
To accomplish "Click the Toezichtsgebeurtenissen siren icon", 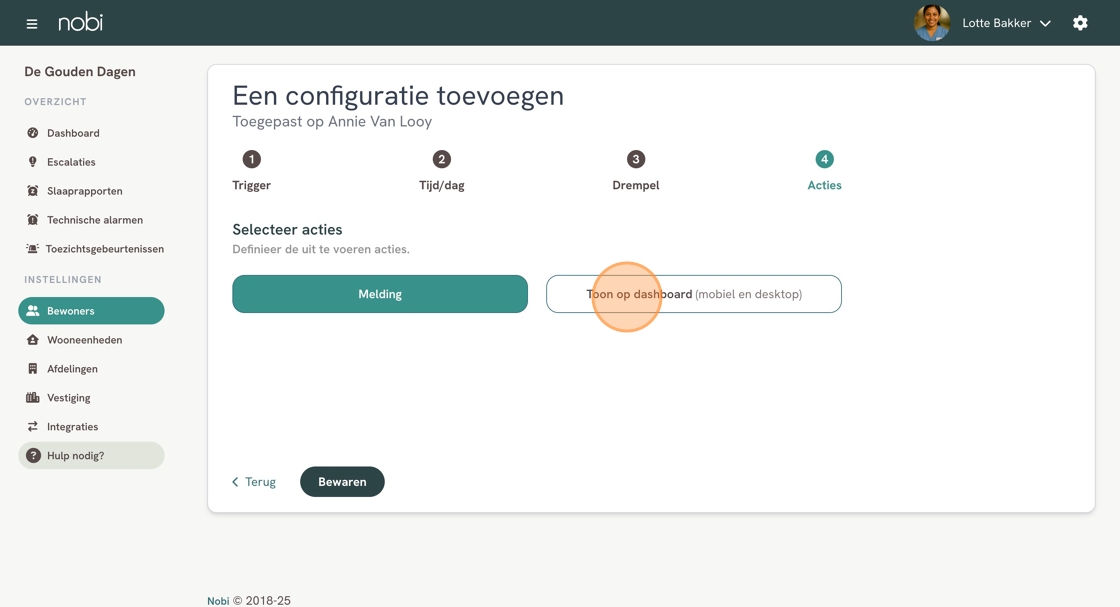I will (32, 249).
